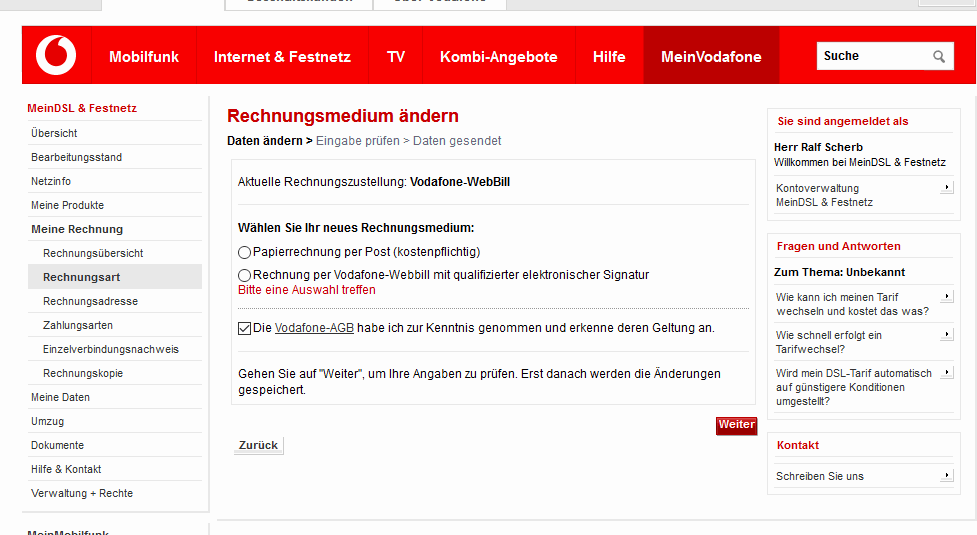Open the Hilfe menu

tap(609, 57)
